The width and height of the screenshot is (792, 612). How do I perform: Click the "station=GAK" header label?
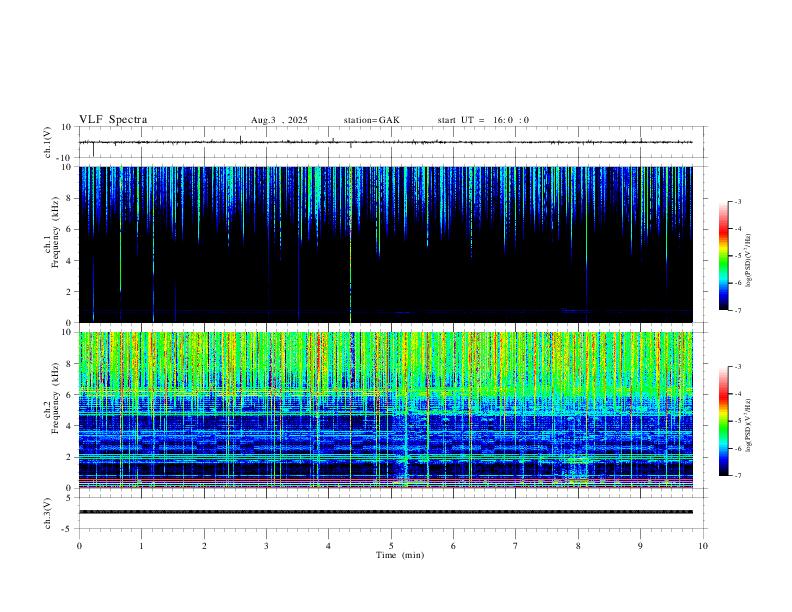click(372, 120)
